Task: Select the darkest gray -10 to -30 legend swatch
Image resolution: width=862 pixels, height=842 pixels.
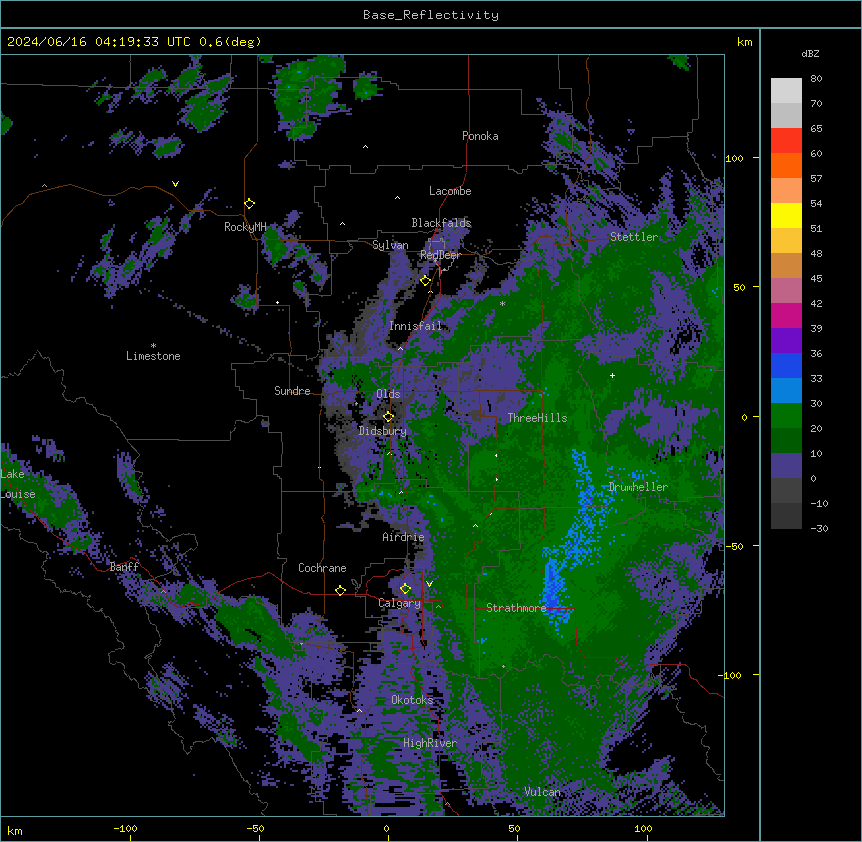Action: 786,516
